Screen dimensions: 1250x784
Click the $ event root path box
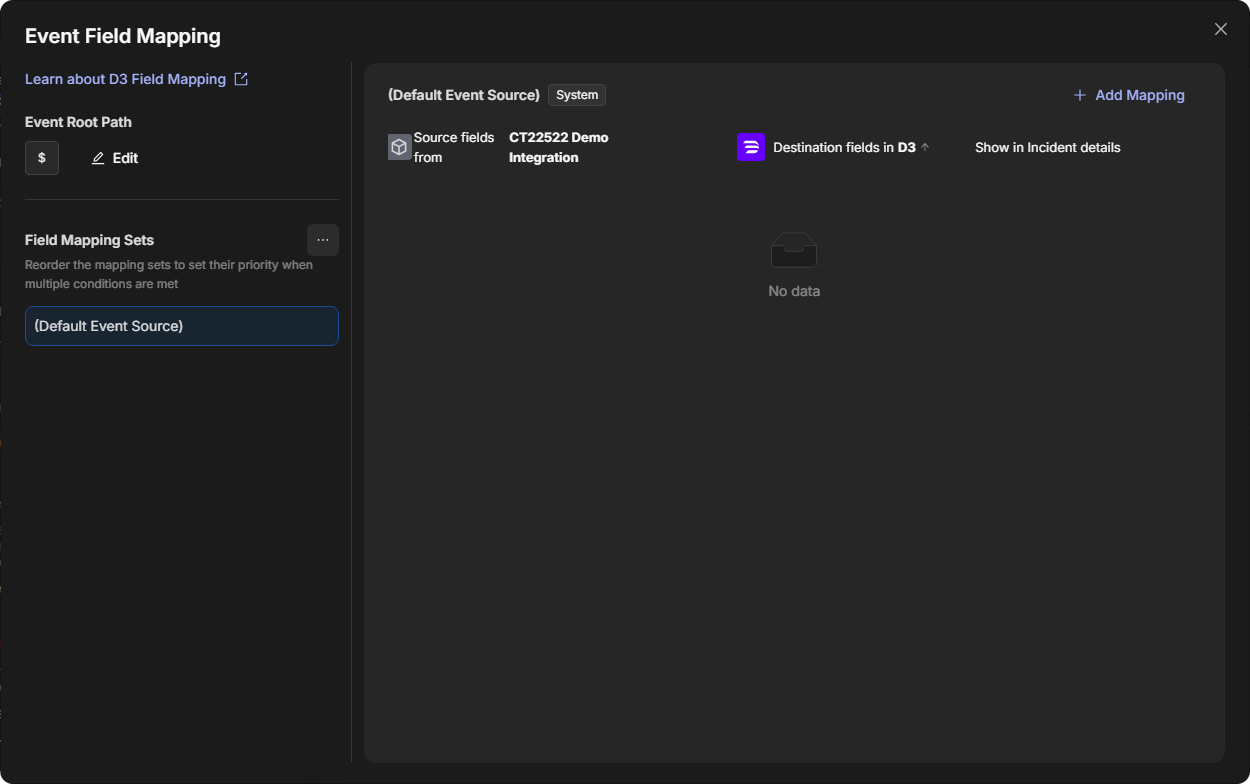tap(42, 158)
